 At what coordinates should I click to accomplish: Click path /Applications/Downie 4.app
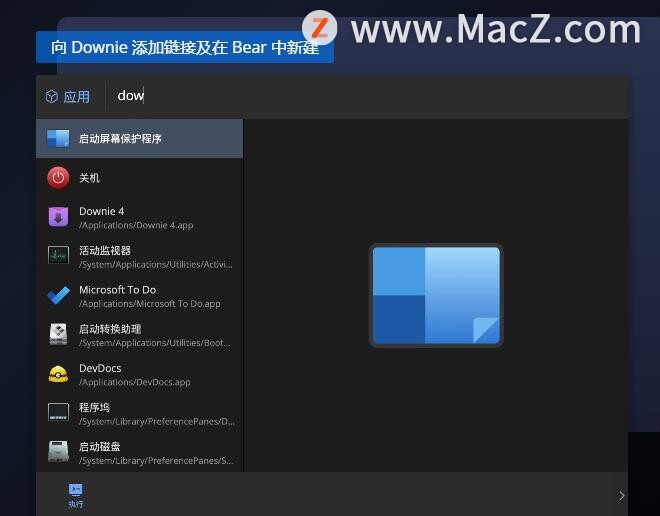136,225
